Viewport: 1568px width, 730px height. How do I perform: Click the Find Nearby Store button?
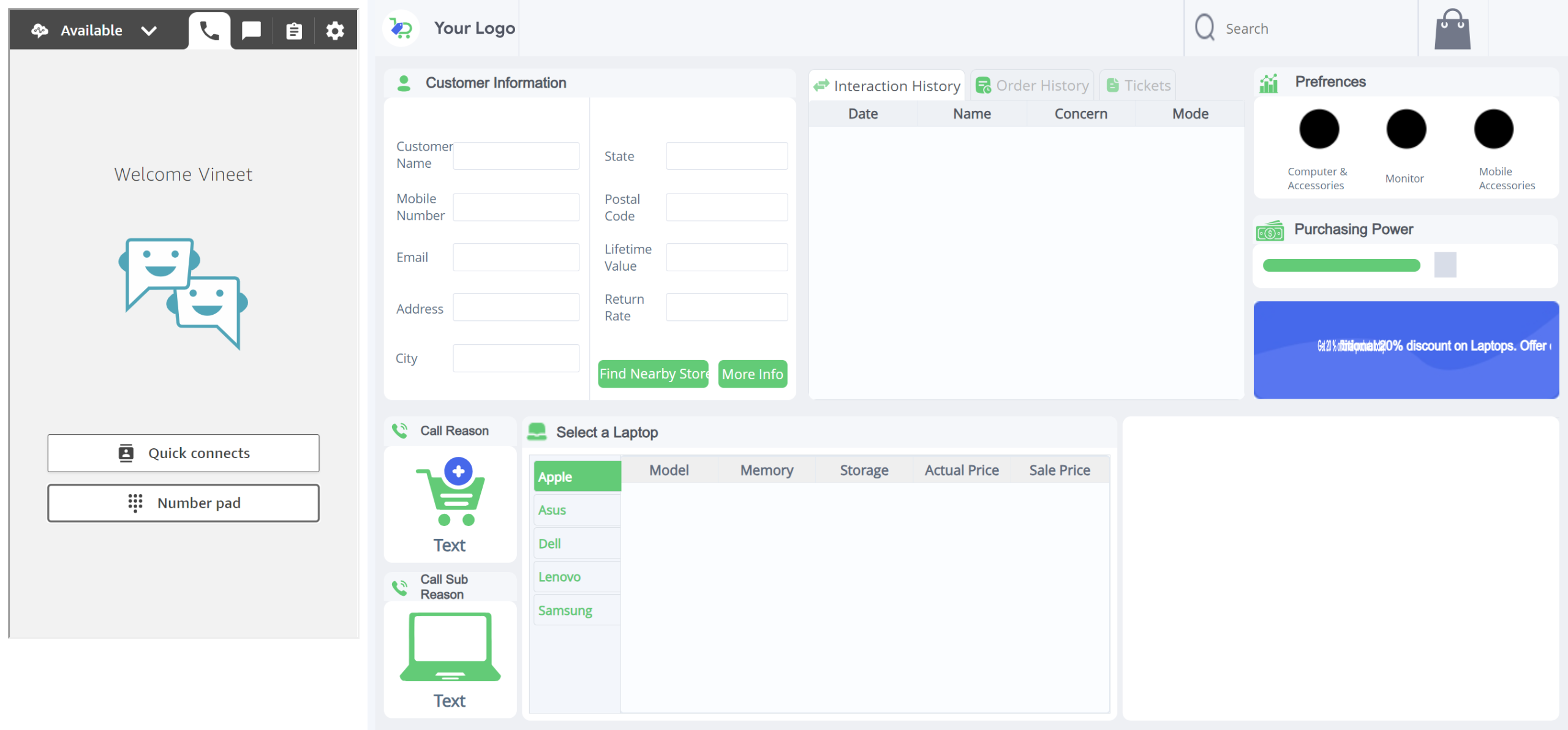click(x=653, y=374)
